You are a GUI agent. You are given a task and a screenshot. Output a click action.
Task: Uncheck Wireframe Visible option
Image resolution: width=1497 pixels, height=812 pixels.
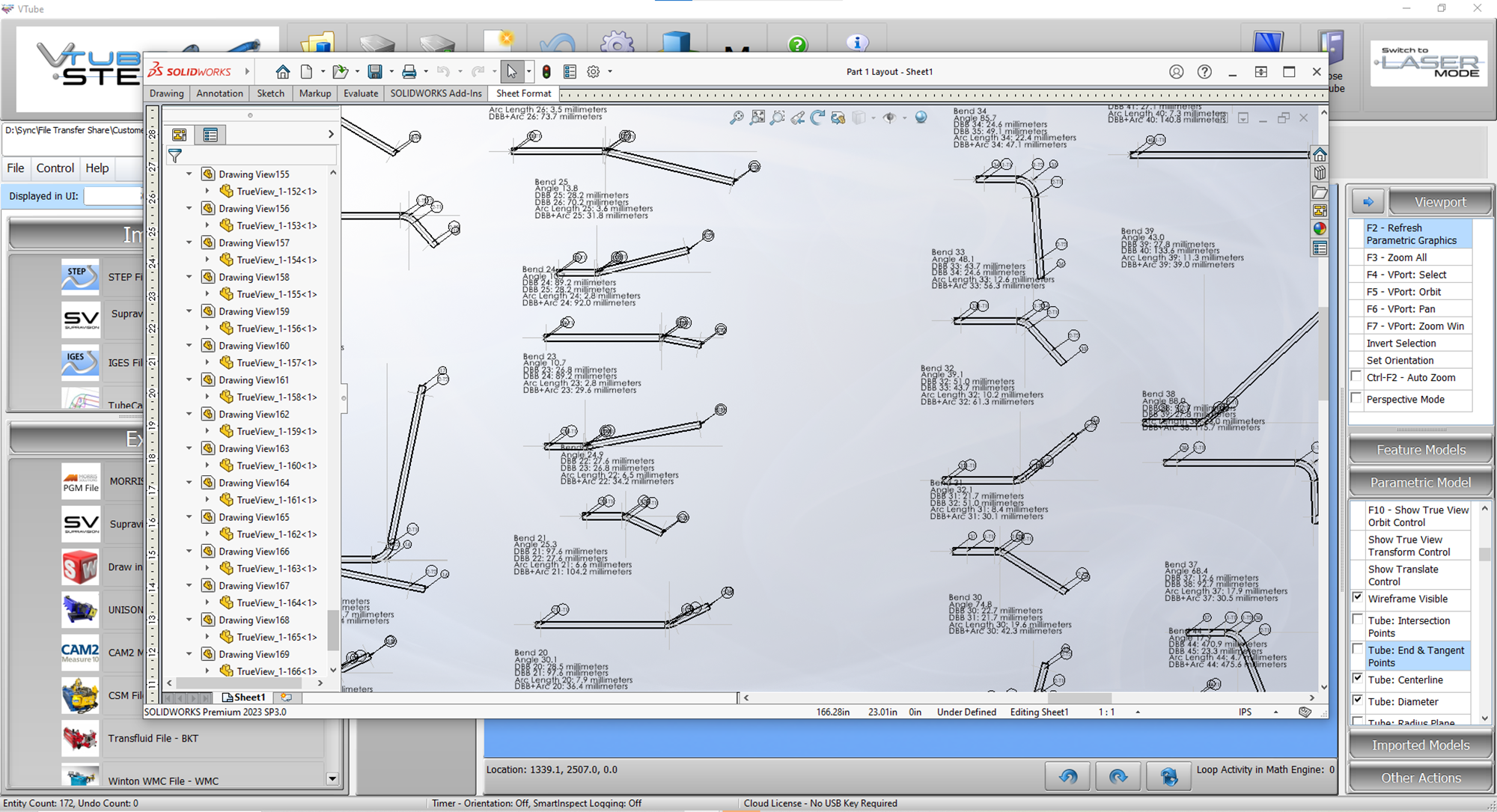tap(1358, 598)
